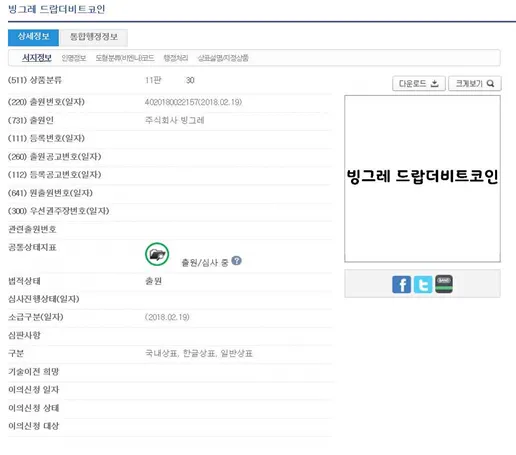Click product class number 30
516x455 pixels.
point(190,80)
